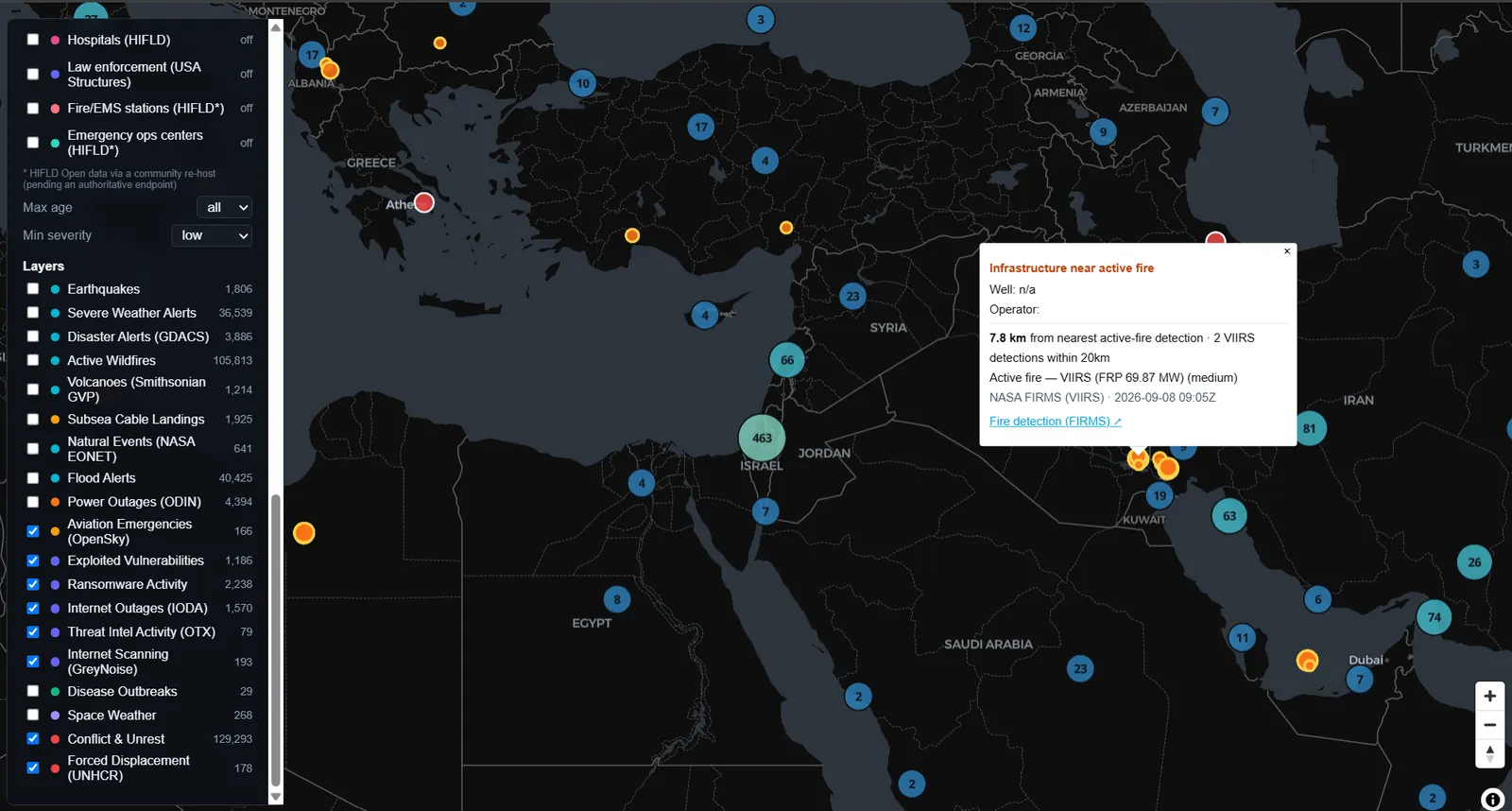Screen dimensions: 1512x811
Task: Enable the Active Wildfires layer
Action: click(x=33, y=360)
